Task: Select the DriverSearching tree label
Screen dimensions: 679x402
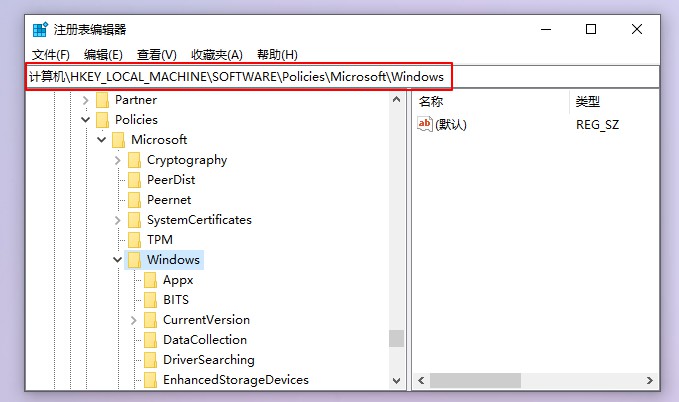Action: (x=209, y=360)
